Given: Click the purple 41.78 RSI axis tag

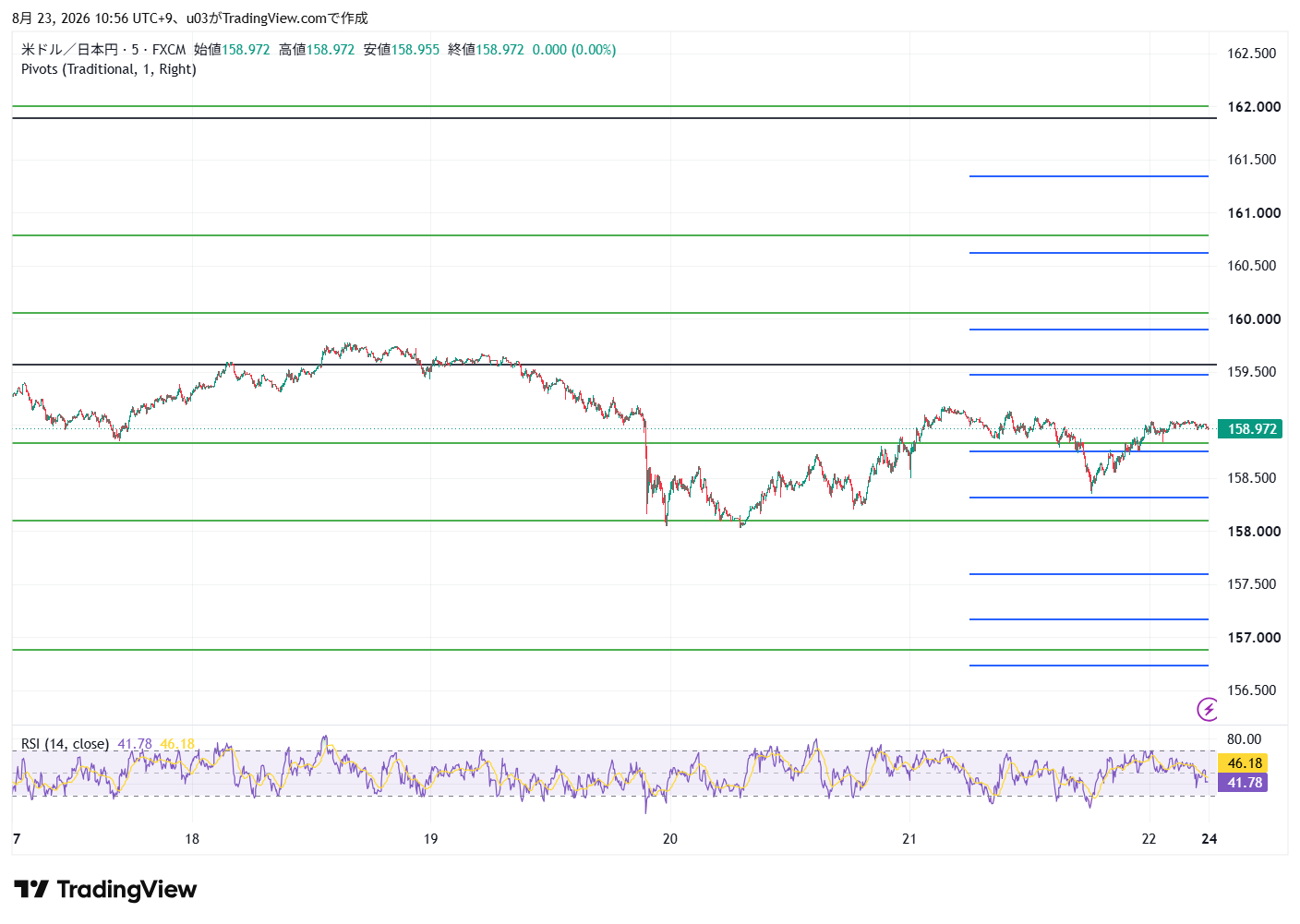Looking at the screenshot, I should [x=1244, y=783].
